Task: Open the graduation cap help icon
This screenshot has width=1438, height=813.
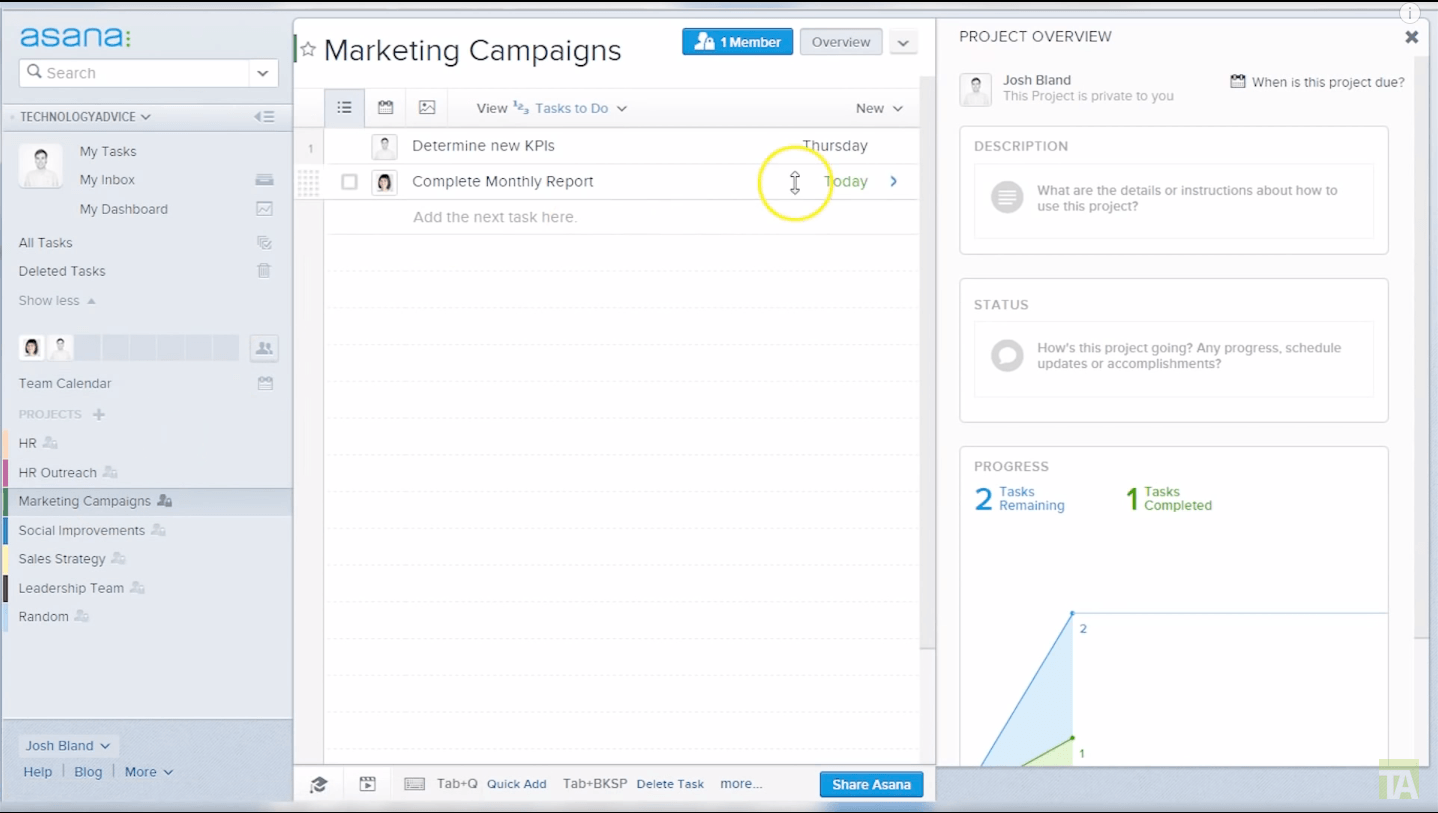Action: [319, 785]
